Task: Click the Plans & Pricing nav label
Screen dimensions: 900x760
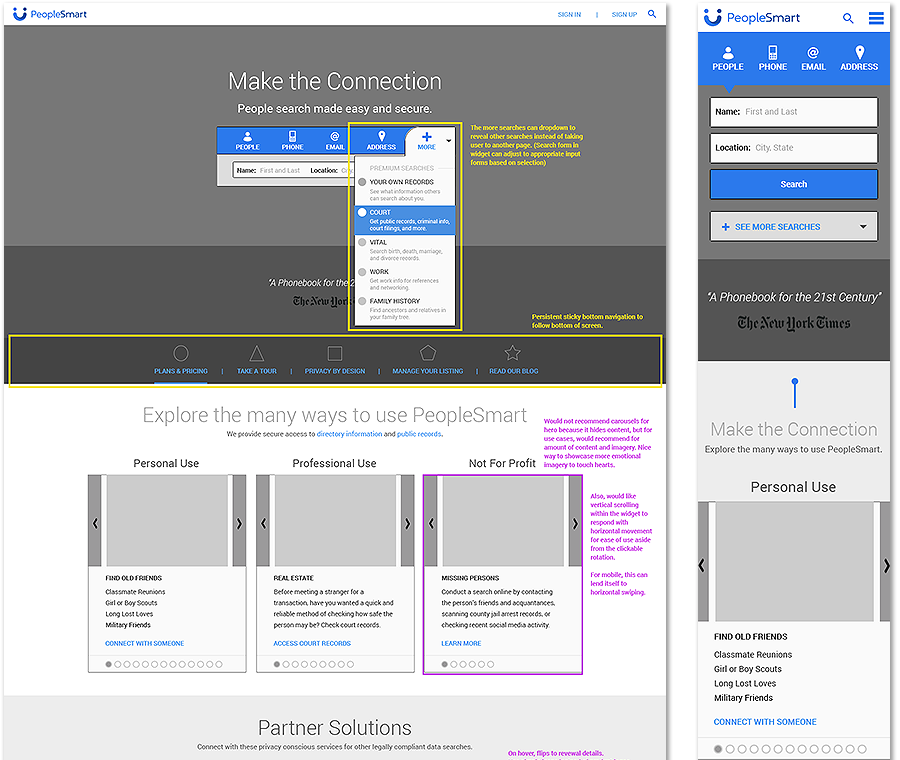Action: (181, 371)
